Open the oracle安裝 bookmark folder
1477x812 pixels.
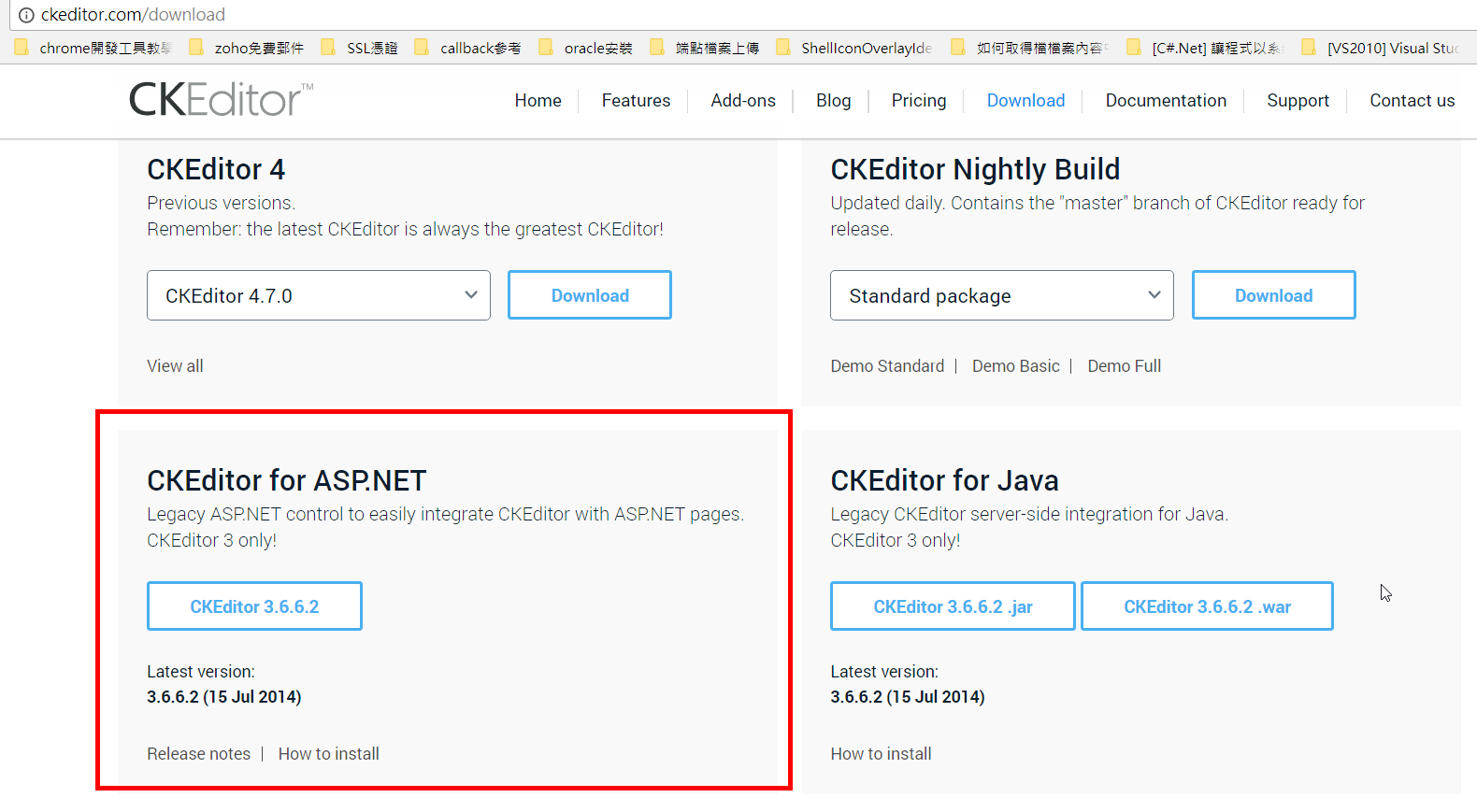tap(586, 48)
